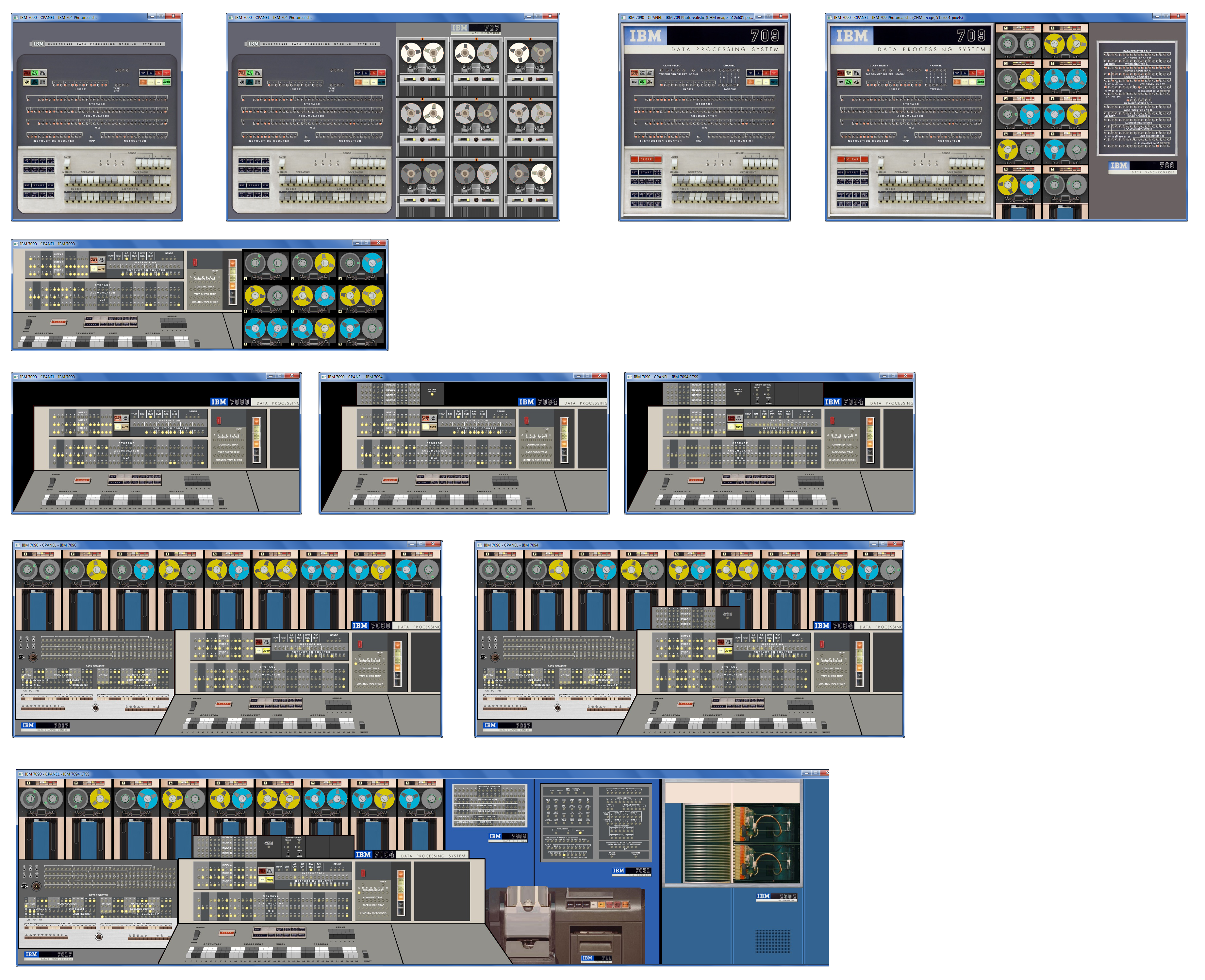Click the IBM 7909 data channel panel
Viewport: 1205px width, 980px height.
point(489,806)
